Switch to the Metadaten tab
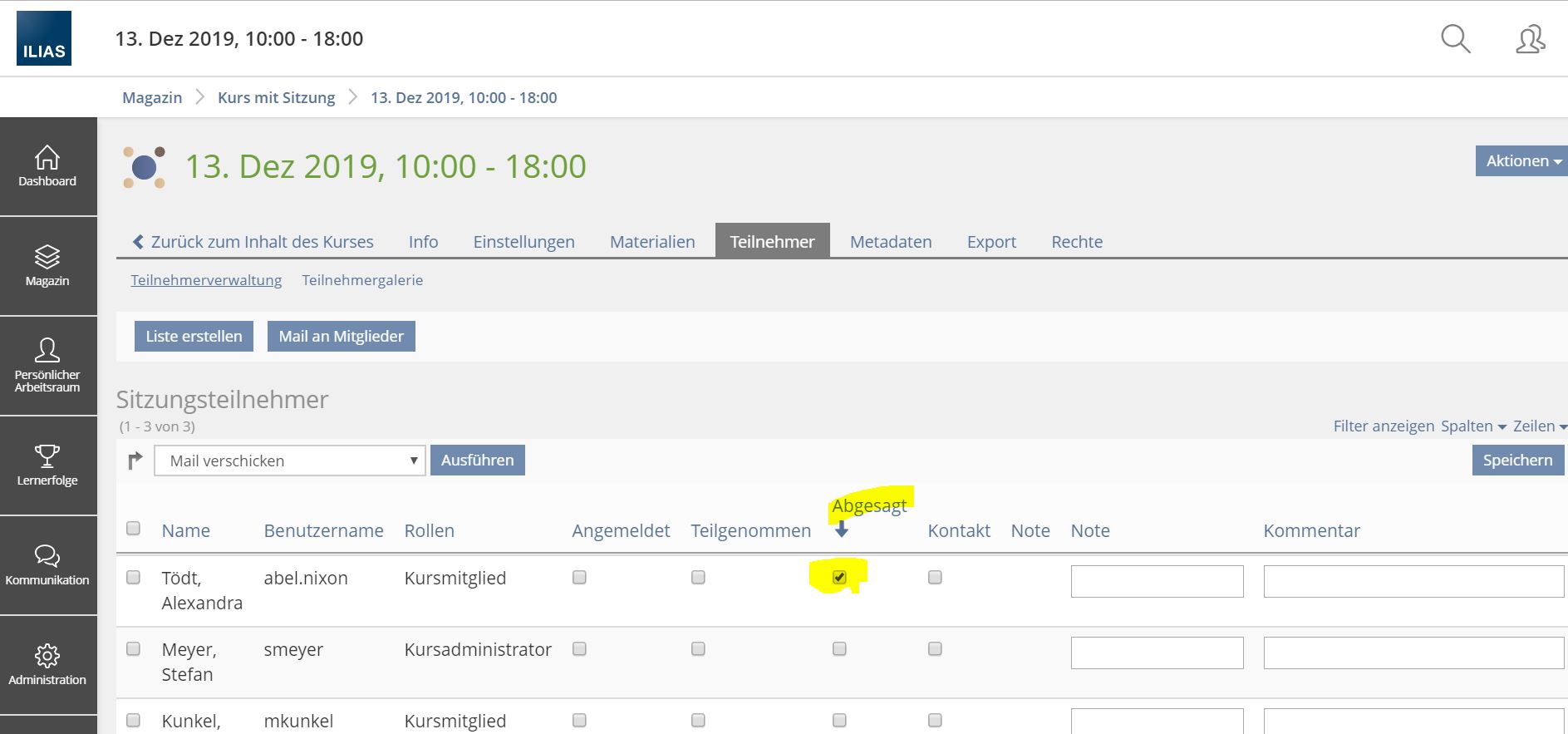 point(890,242)
